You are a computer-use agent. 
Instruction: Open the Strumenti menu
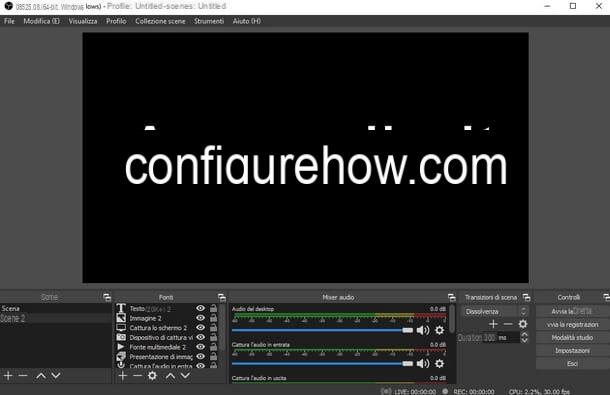click(x=209, y=21)
